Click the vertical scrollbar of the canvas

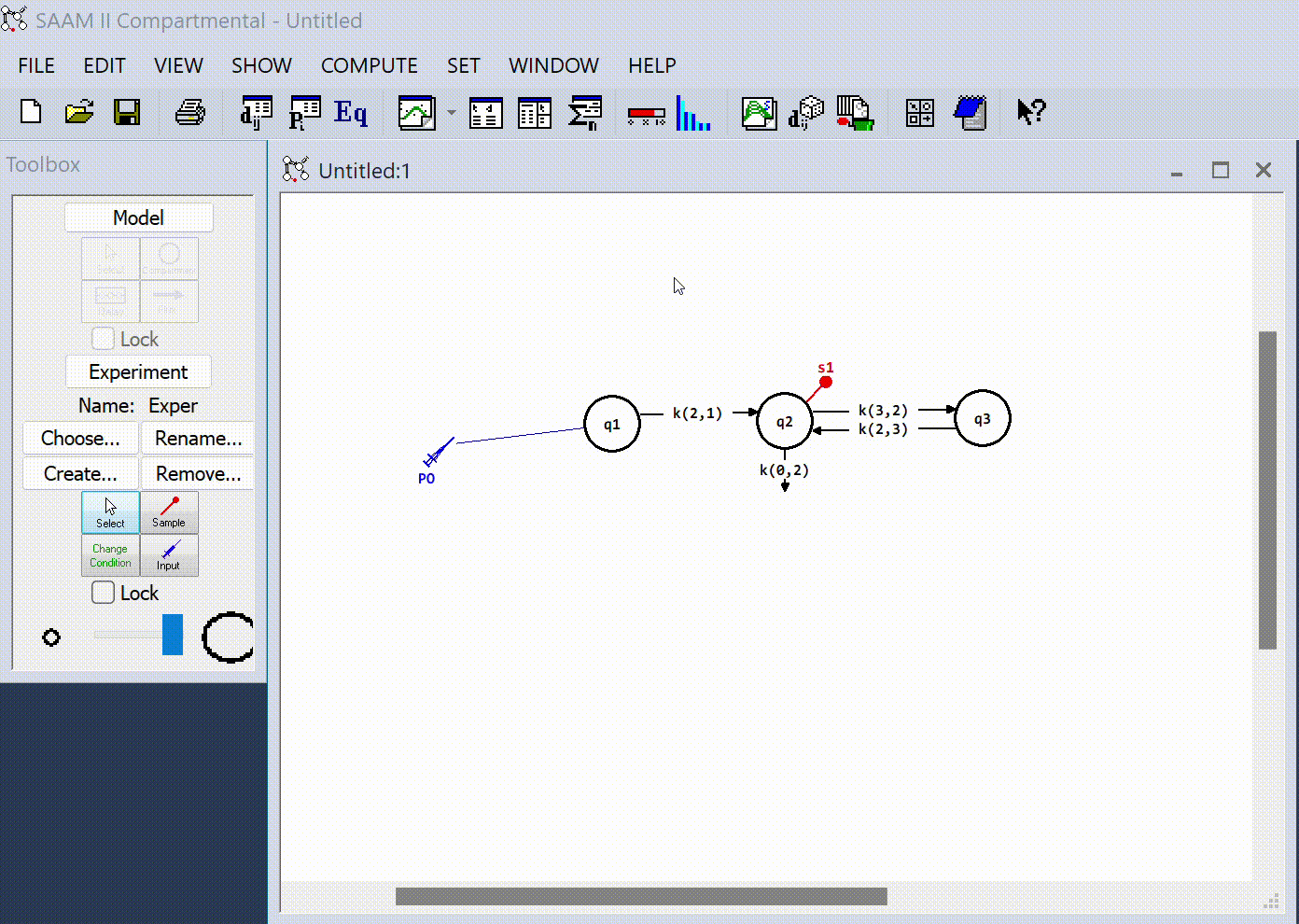(x=1267, y=490)
